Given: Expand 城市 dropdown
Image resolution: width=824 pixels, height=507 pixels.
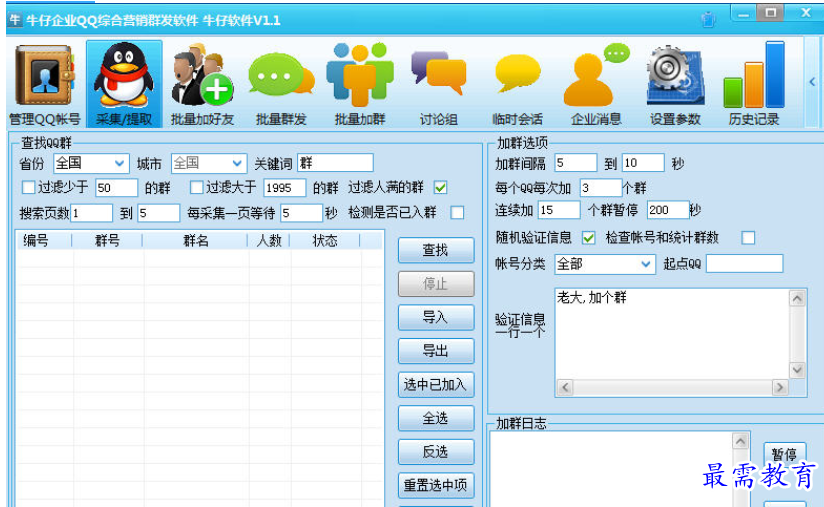Looking at the screenshot, I should point(238,163).
